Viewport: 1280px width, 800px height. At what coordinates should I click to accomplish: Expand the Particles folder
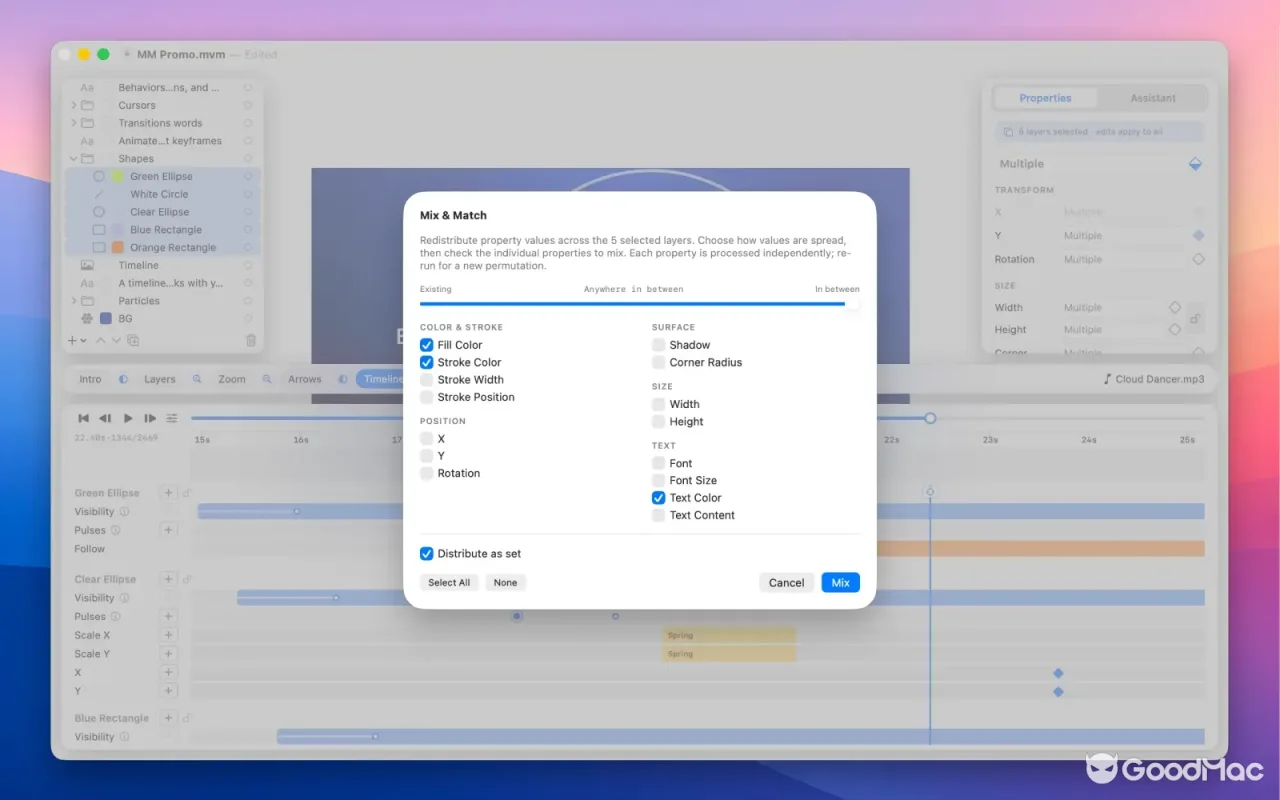pyautogui.click(x=74, y=301)
